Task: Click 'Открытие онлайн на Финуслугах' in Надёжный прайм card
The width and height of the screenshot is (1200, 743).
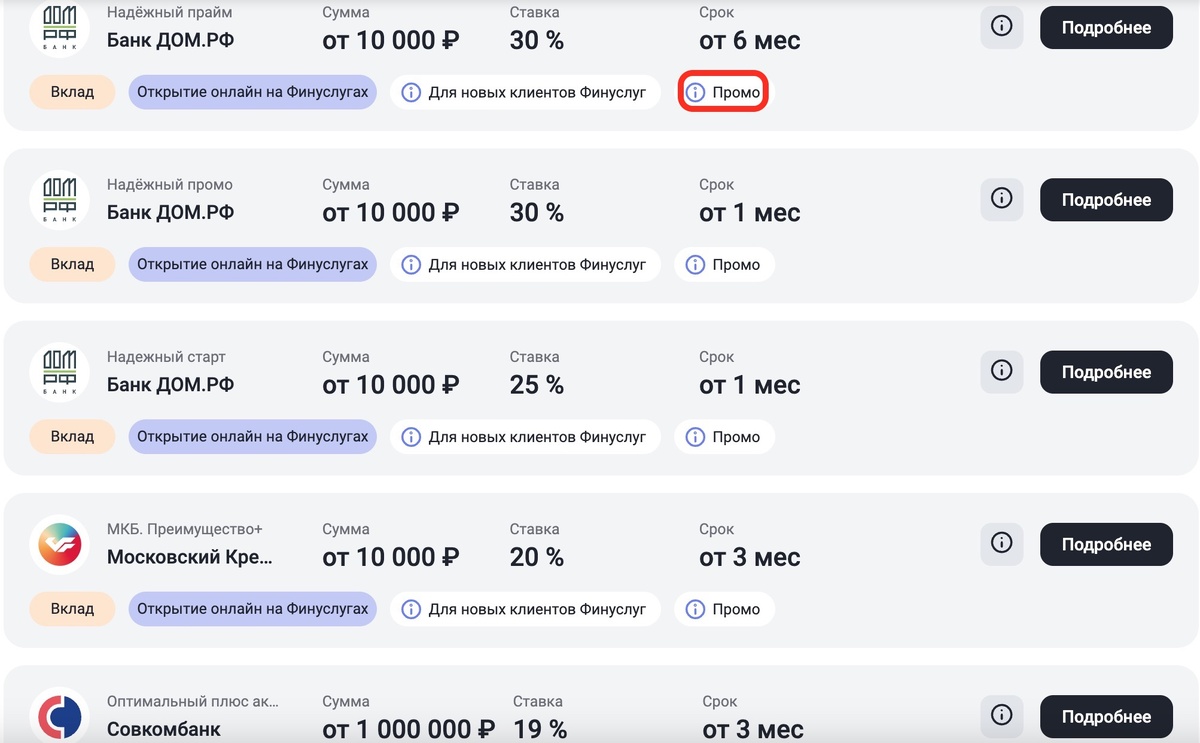Action: (x=253, y=92)
